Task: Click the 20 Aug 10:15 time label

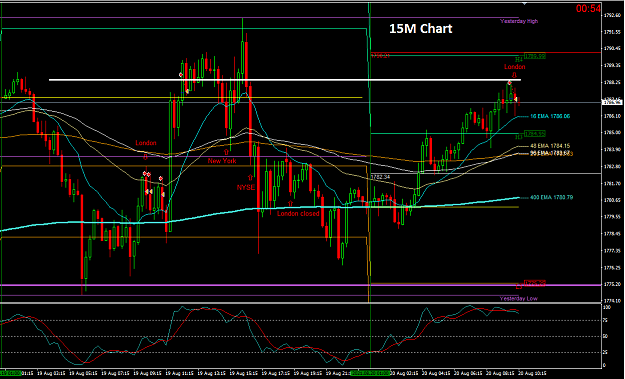Action: pos(532,374)
